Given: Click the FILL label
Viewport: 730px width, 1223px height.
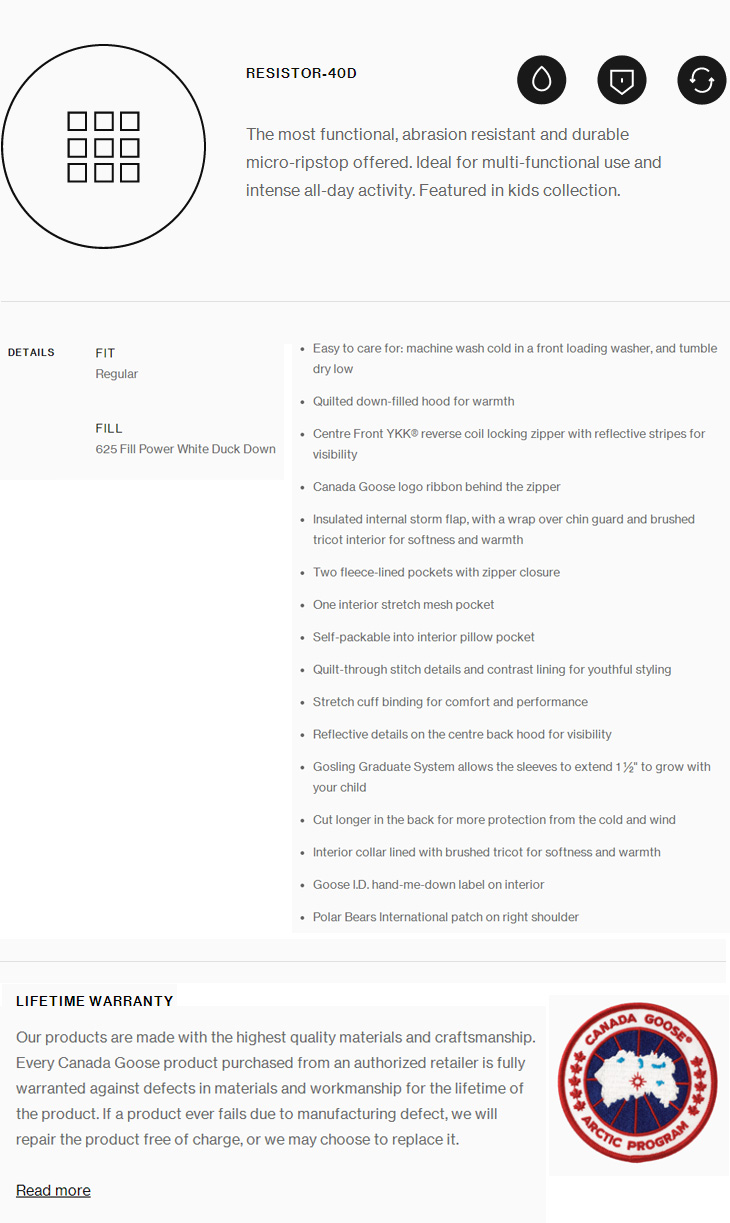Looking at the screenshot, I should pyautogui.click(x=109, y=428).
